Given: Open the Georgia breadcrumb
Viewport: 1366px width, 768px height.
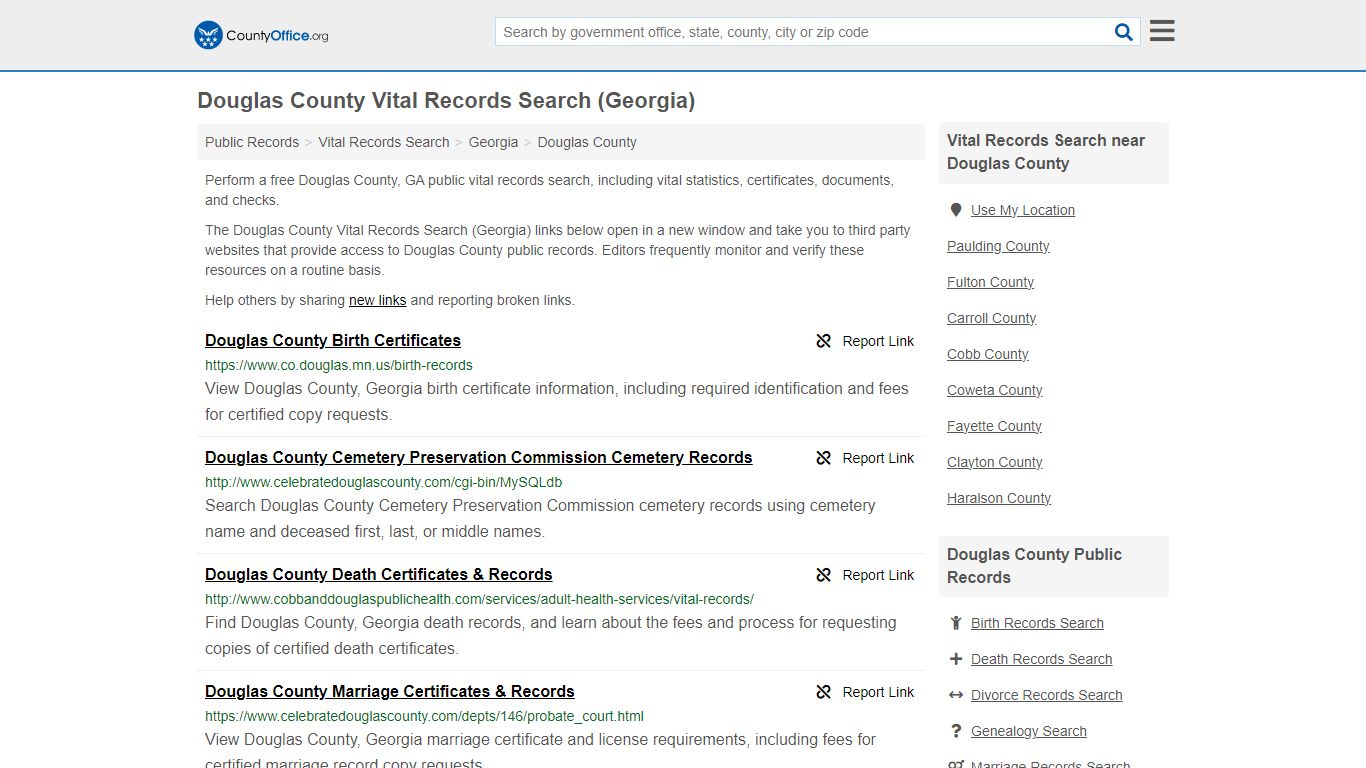Looking at the screenshot, I should click(493, 142).
